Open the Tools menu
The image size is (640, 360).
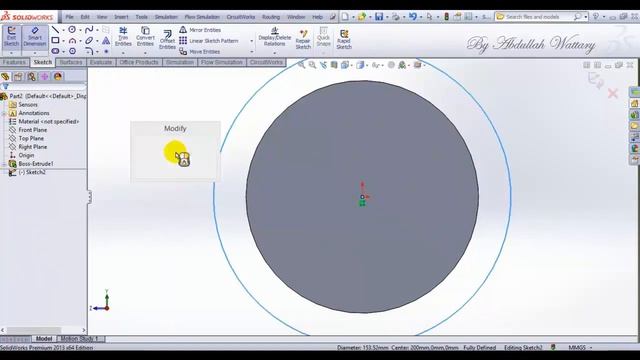[141, 17]
